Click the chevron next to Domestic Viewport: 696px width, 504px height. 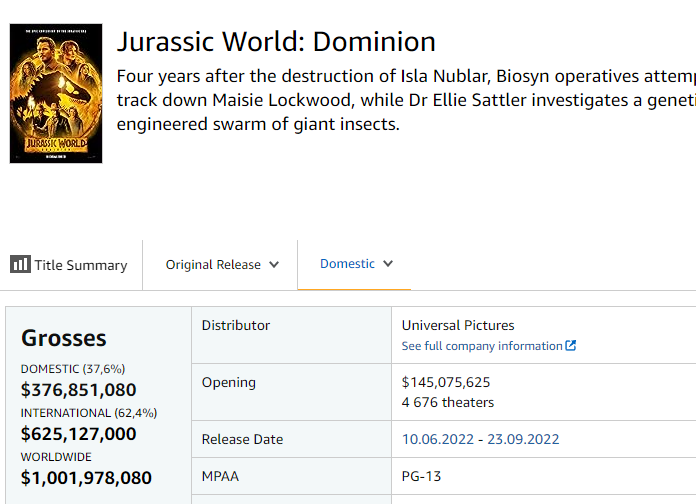click(x=388, y=264)
